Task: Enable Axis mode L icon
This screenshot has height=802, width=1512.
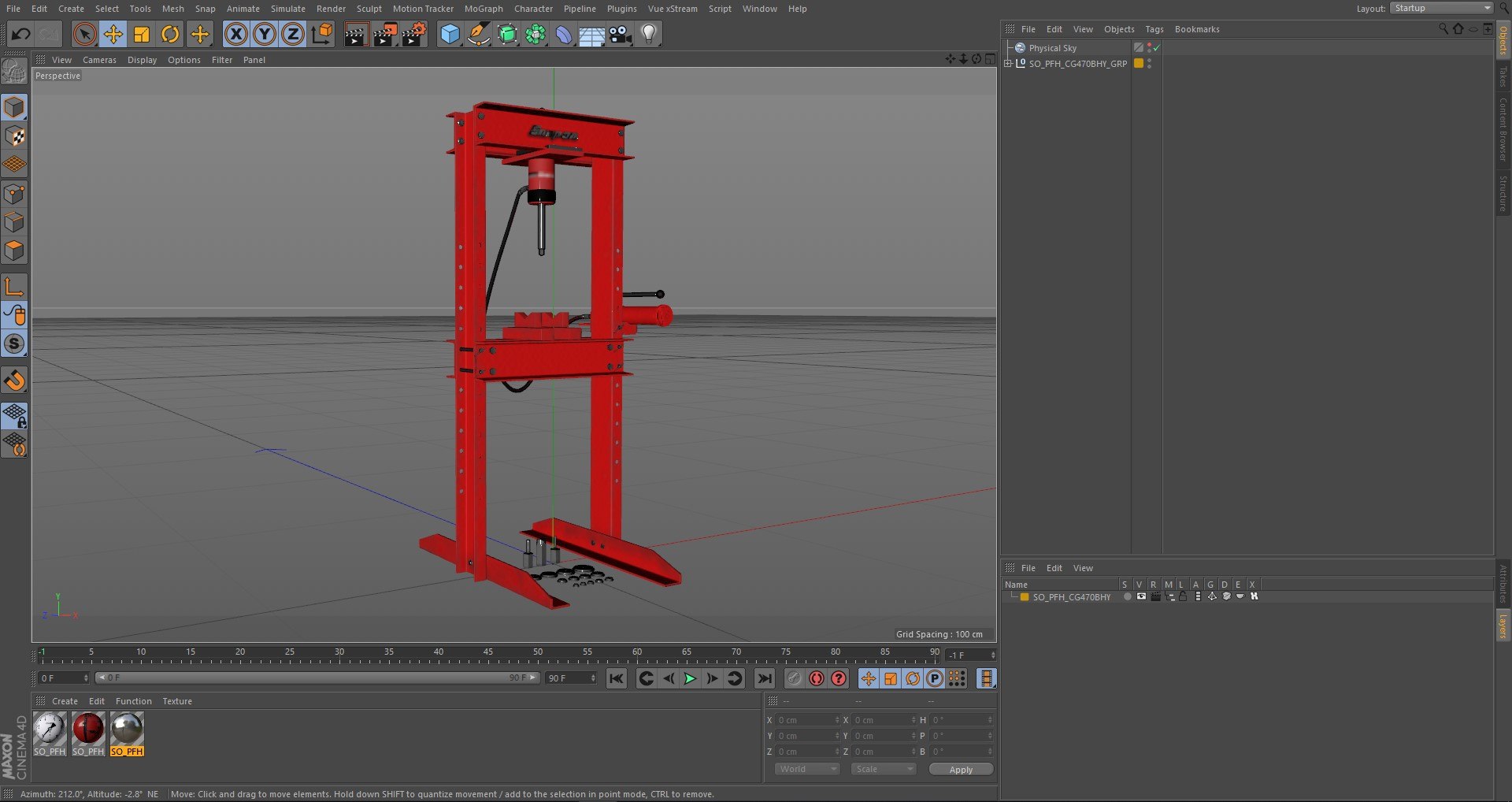Action: pos(14,287)
